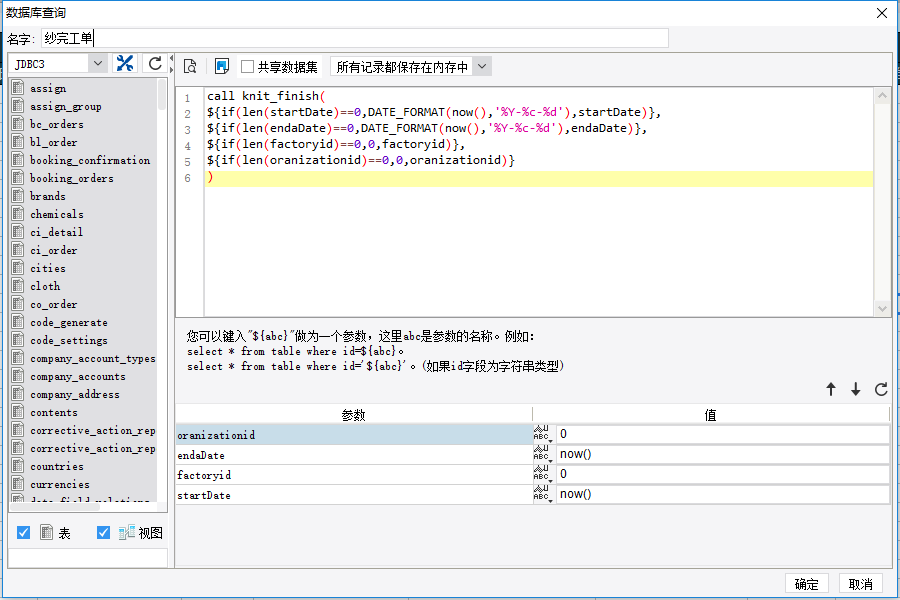Move the selected parameter up
Viewport: 900px width, 600px height.
(831, 390)
